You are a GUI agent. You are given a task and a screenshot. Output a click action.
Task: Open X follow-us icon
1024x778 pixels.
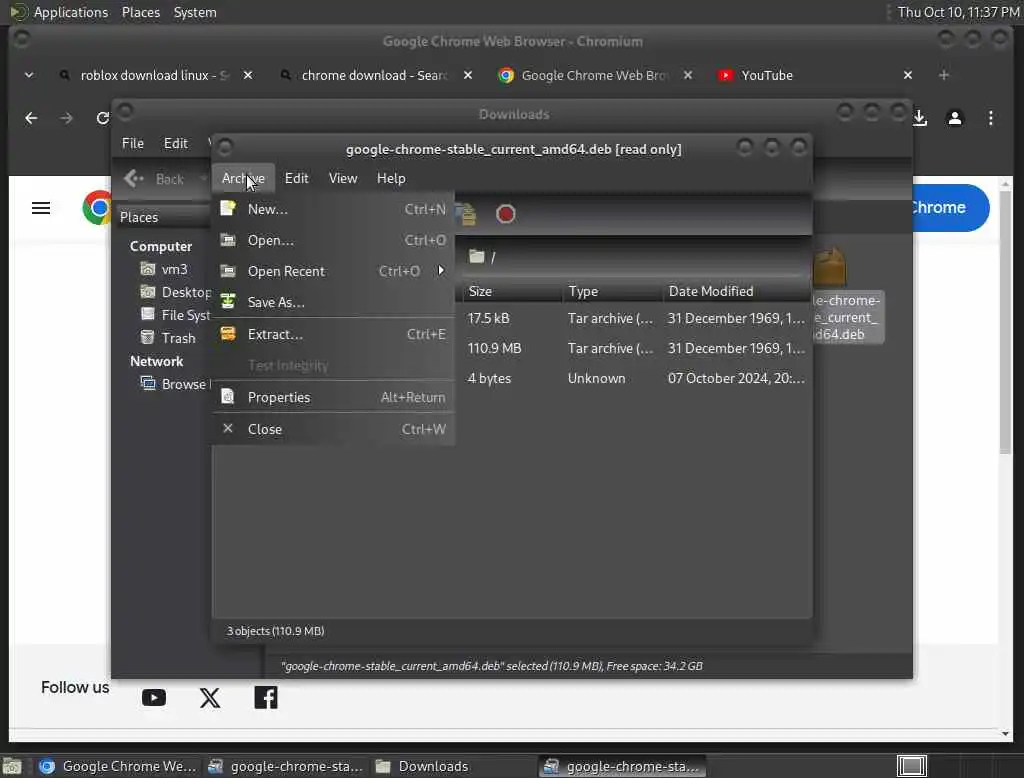(x=210, y=698)
